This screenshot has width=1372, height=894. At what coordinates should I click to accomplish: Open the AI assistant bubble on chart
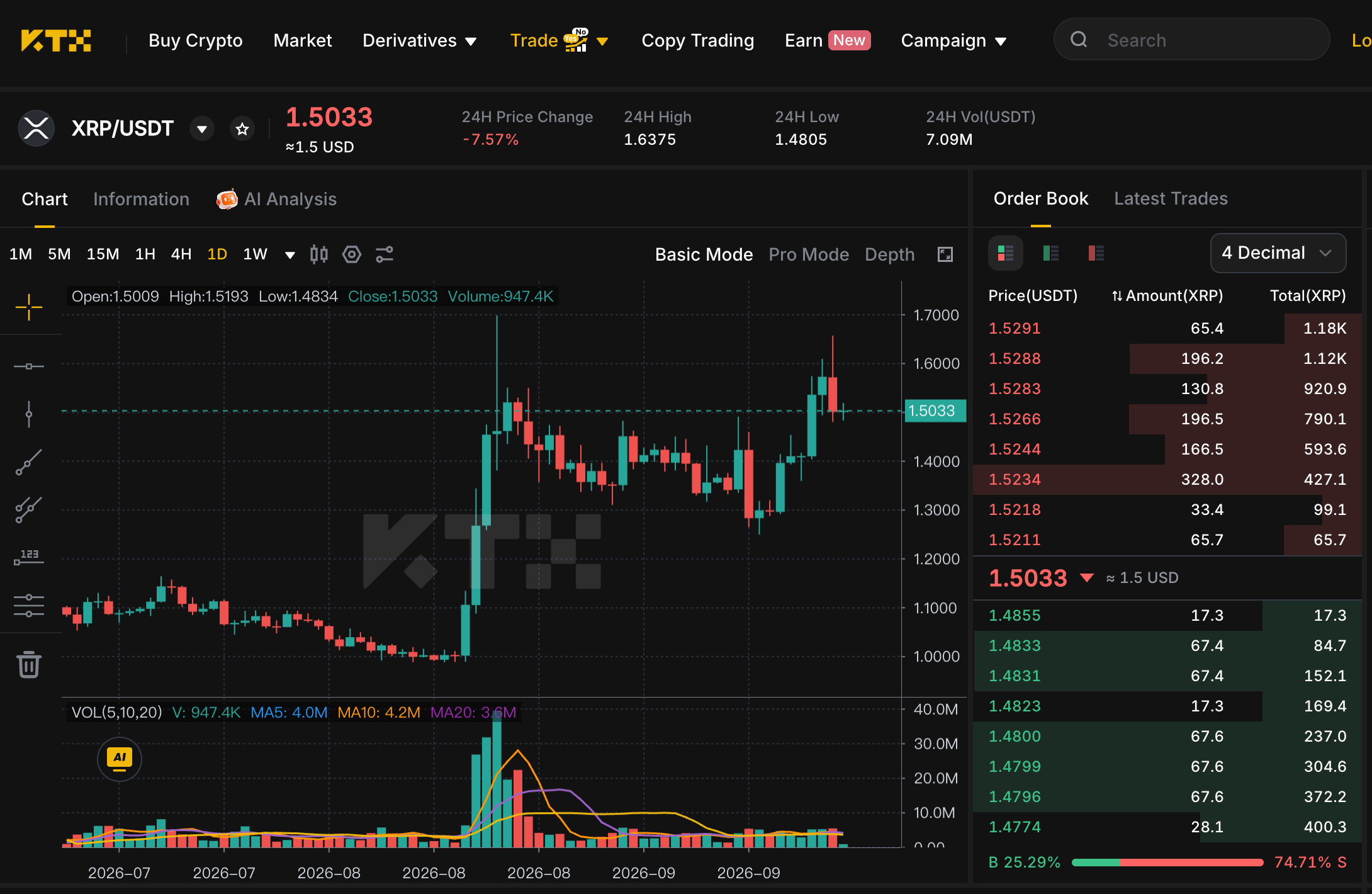[120, 759]
